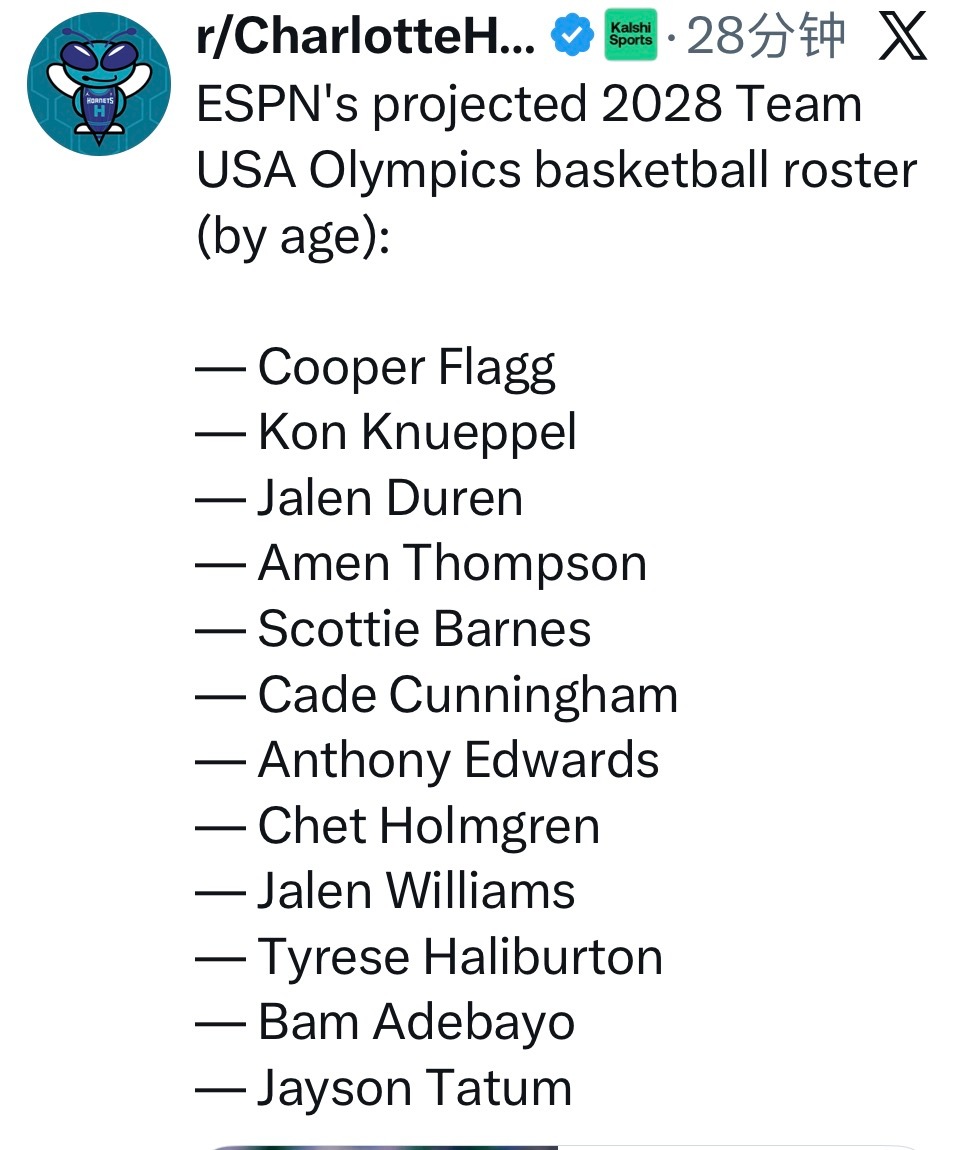Select Tyrese Haliburton in the roster

(459, 957)
